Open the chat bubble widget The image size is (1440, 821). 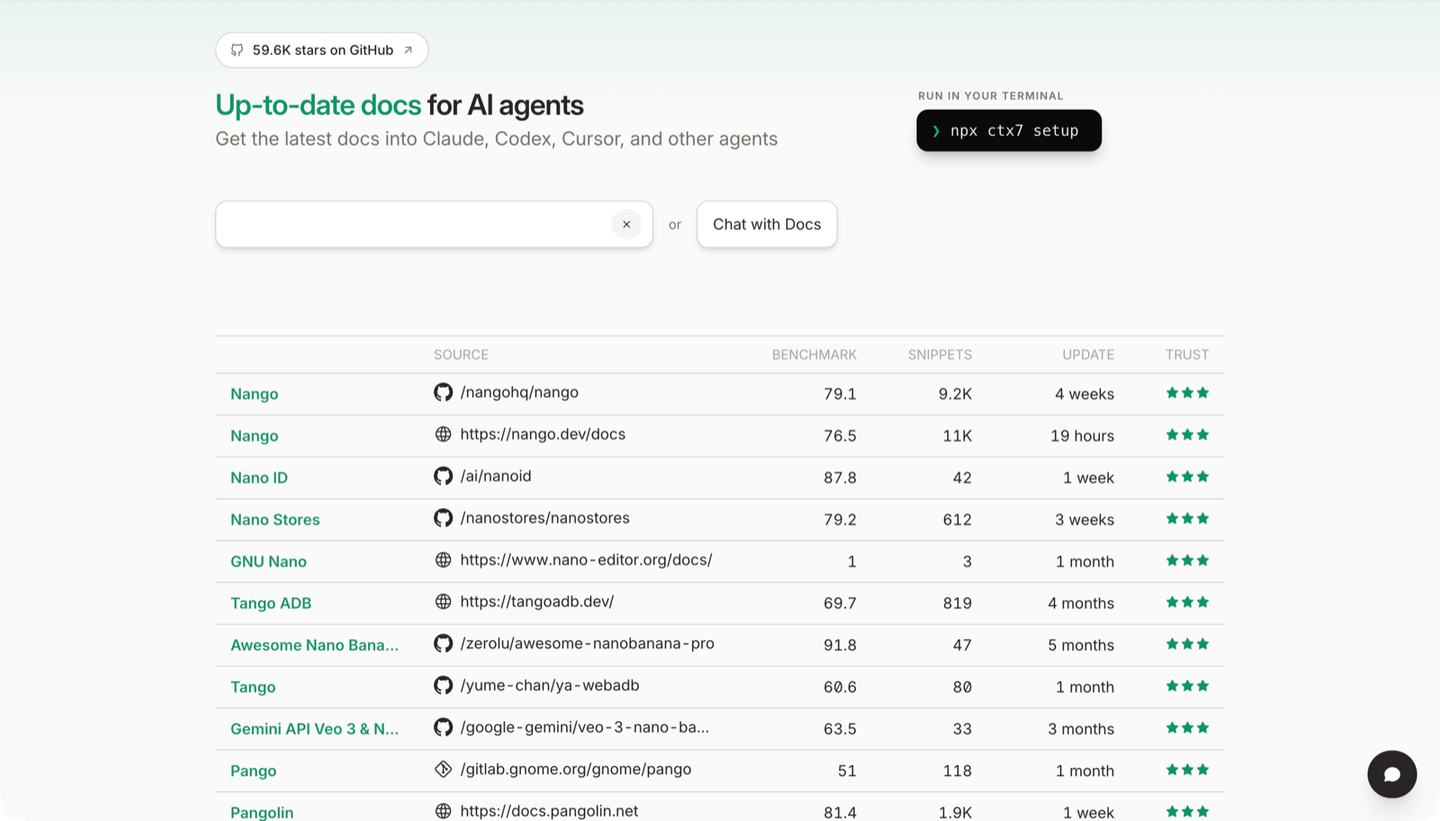pyautogui.click(x=1392, y=774)
